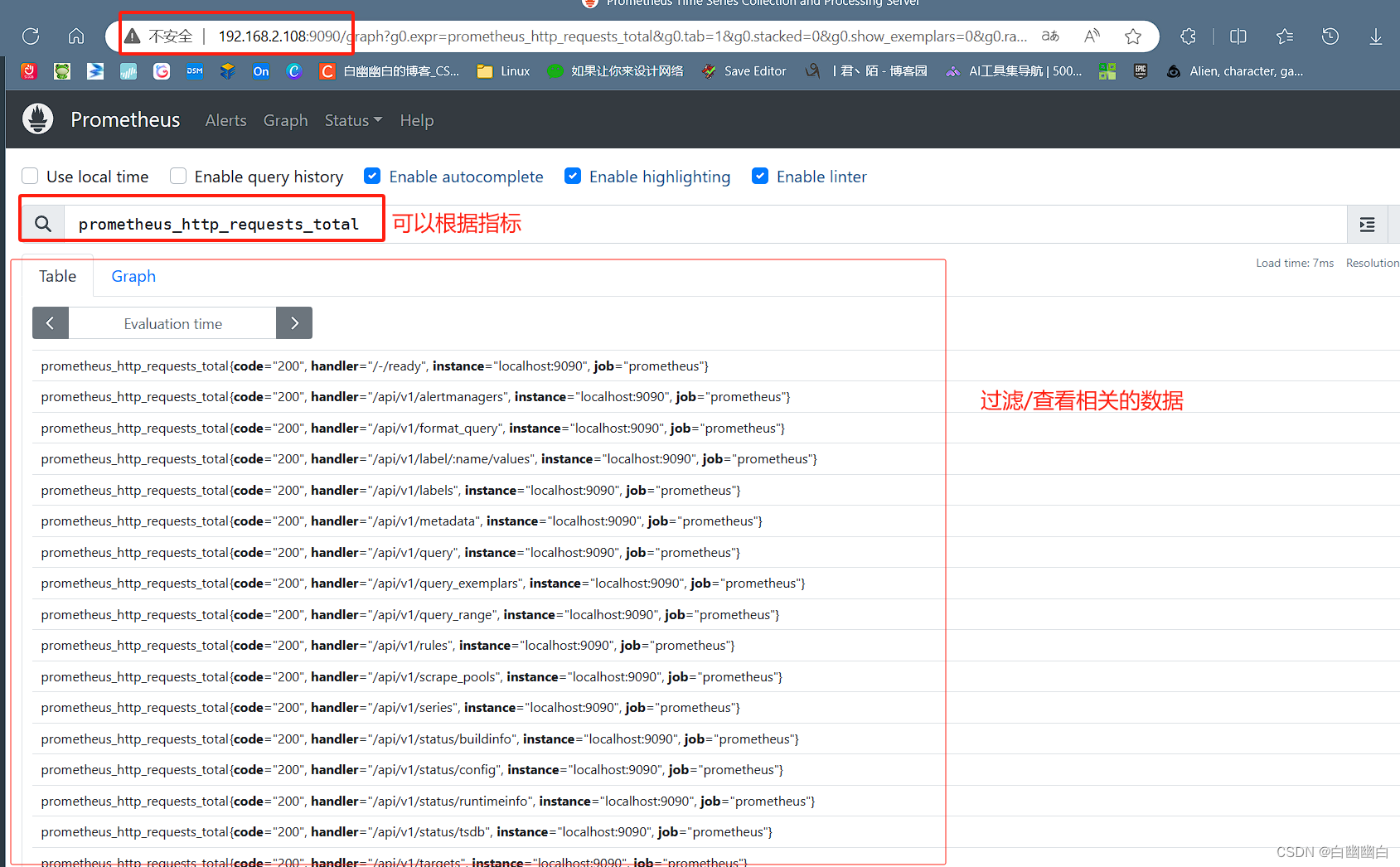The height and width of the screenshot is (867, 1400).
Task: Add this page to favorites star icon
Action: 1133,36
